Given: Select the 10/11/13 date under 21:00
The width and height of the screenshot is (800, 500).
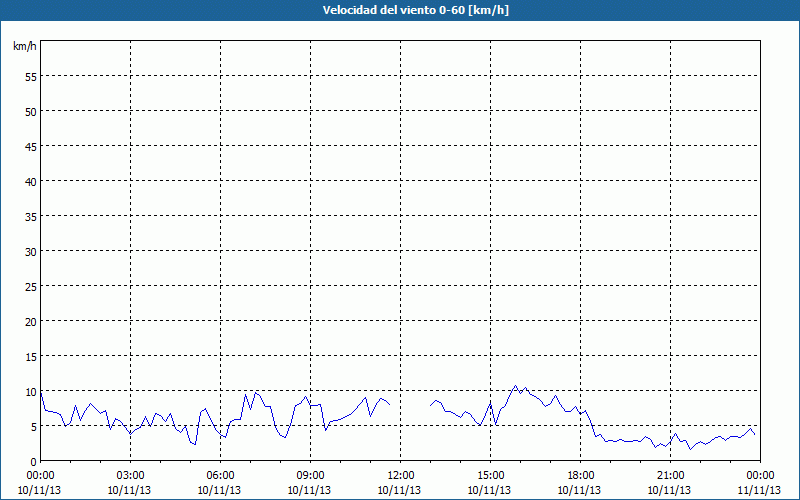Looking at the screenshot, I should [669, 490].
